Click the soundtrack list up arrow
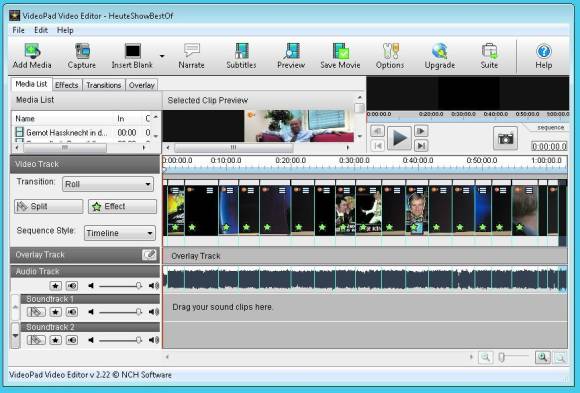The width and height of the screenshot is (580, 393). 15,307
